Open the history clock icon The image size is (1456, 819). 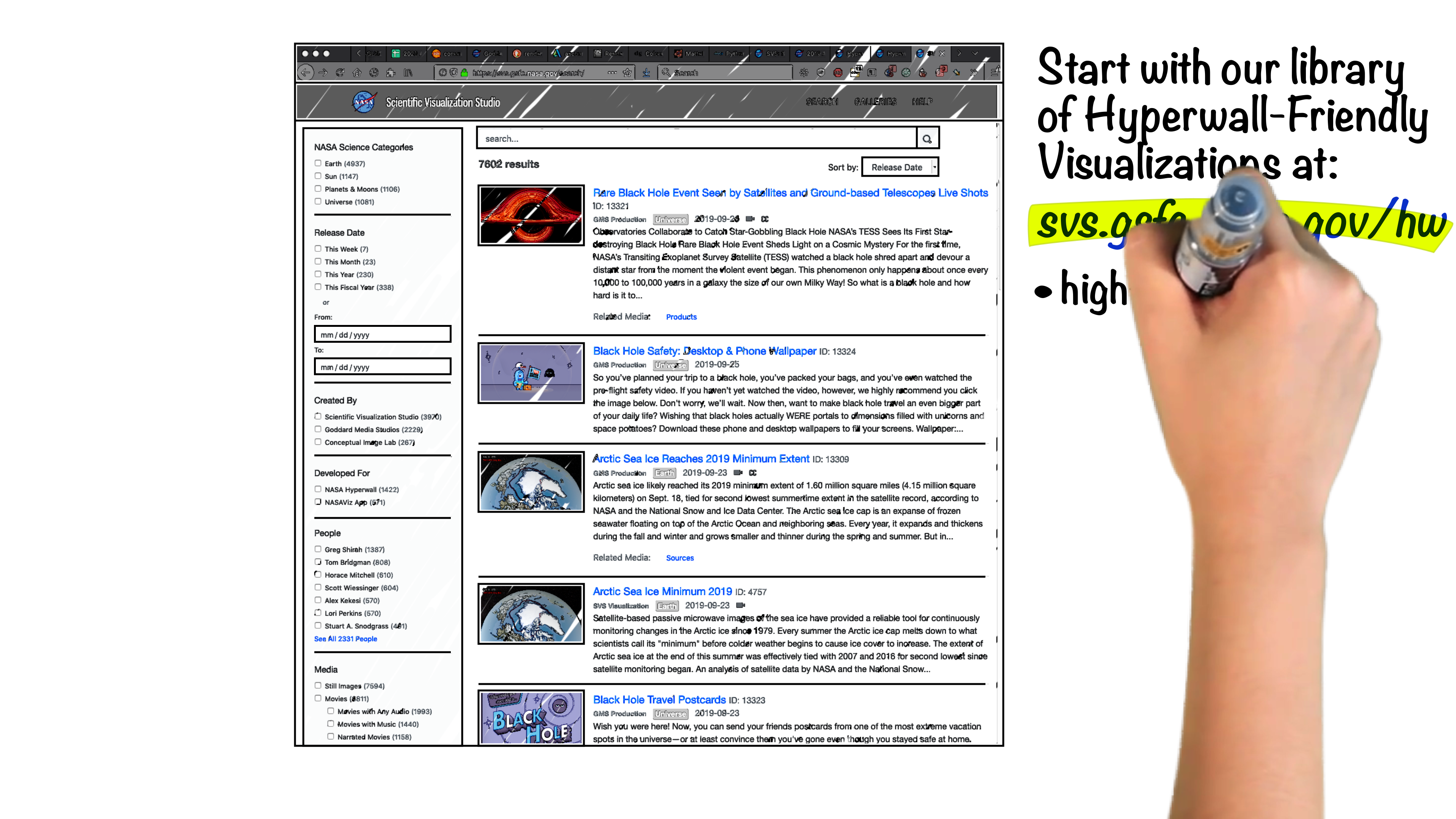click(373, 72)
